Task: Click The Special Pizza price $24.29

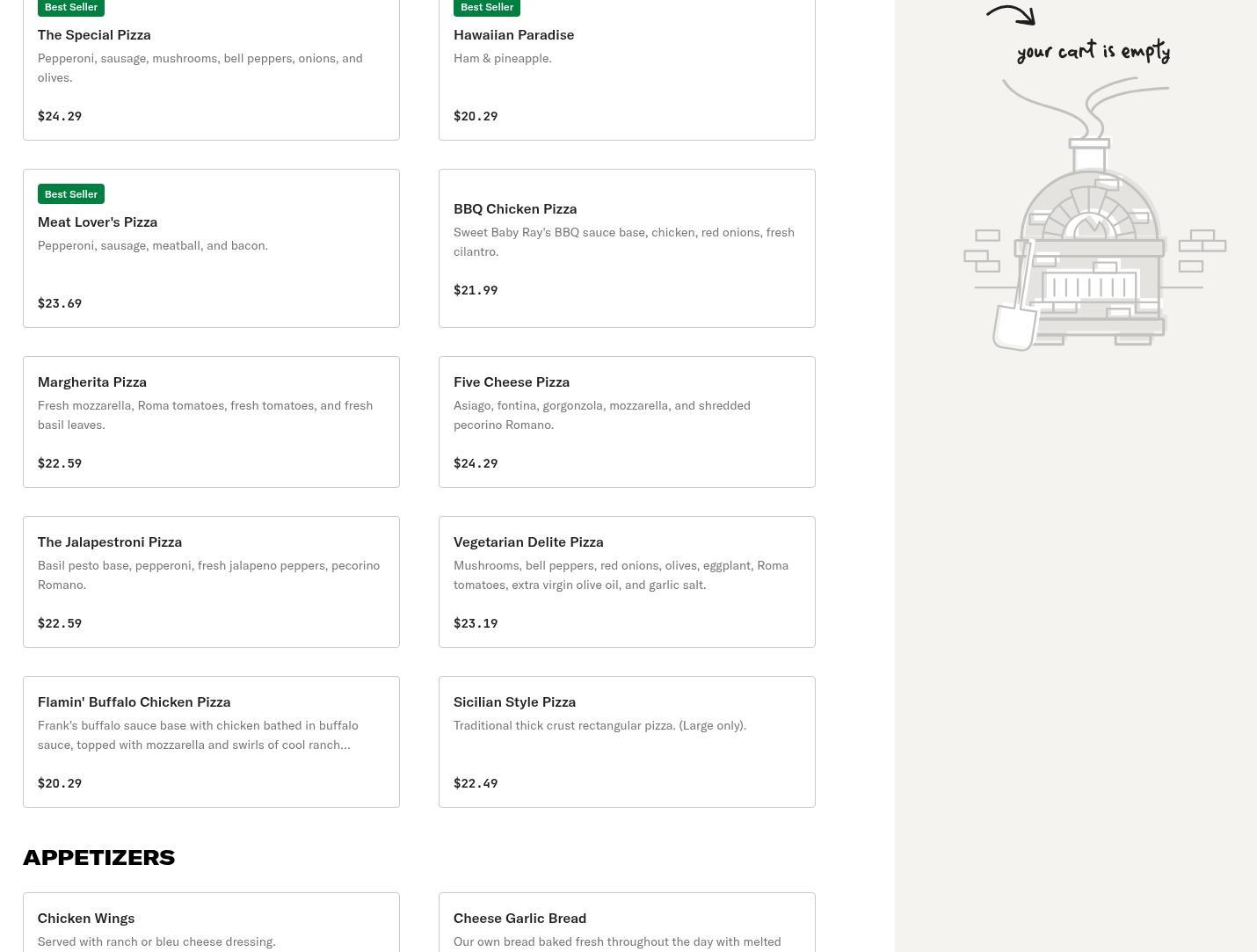Action: click(x=60, y=116)
